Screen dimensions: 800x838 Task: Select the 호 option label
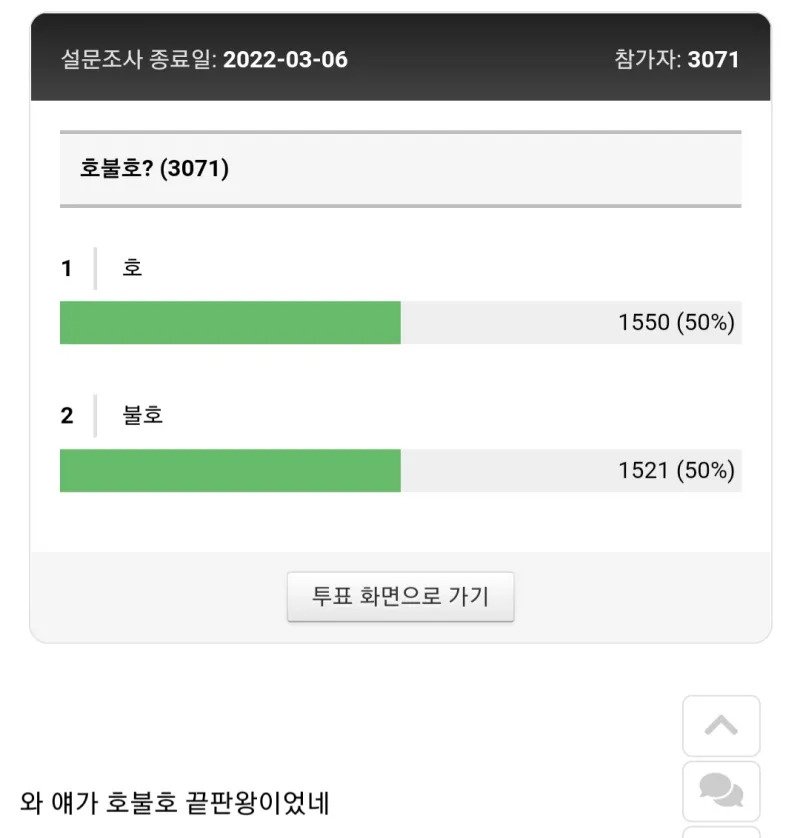click(133, 268)
